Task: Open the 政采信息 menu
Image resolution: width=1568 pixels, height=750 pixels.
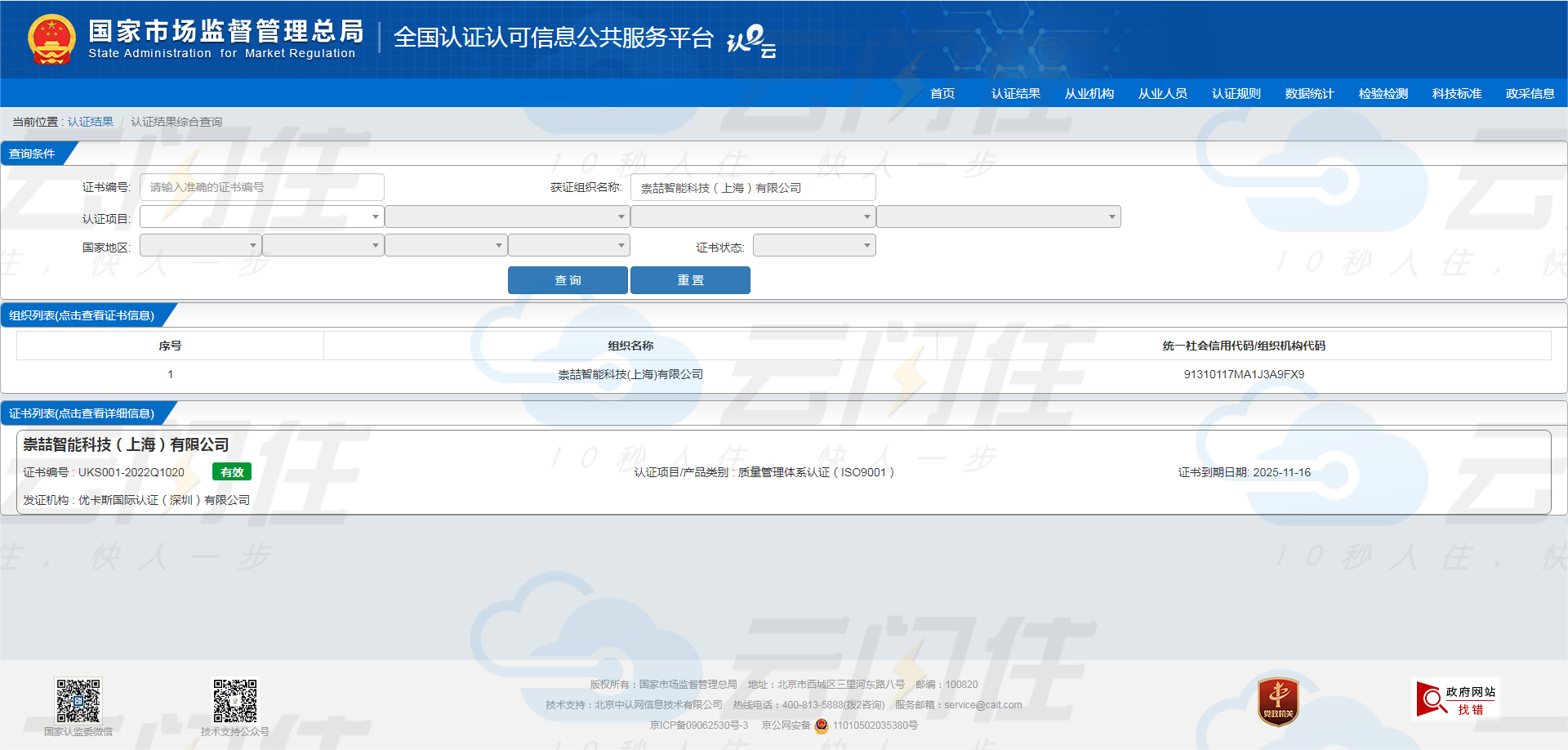Action: (x=1530, y=94)
